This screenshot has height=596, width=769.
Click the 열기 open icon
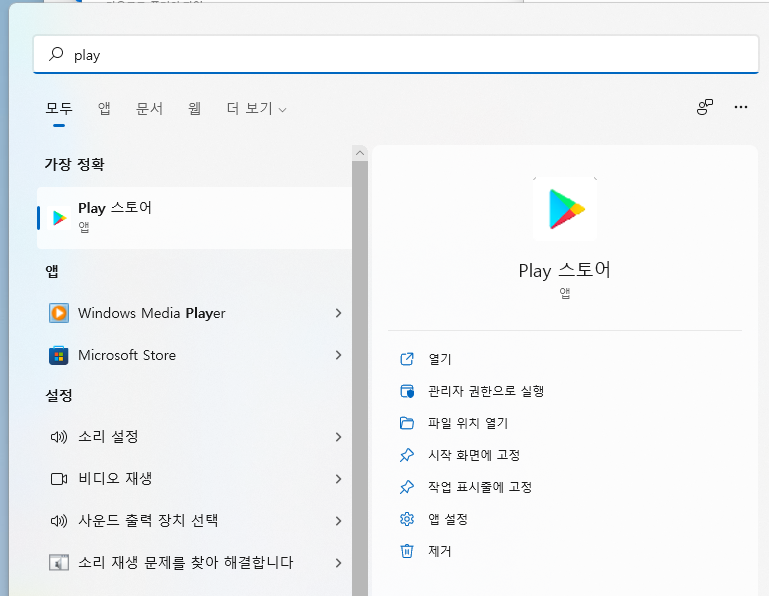pyautogui.click(x=407, y=359)
